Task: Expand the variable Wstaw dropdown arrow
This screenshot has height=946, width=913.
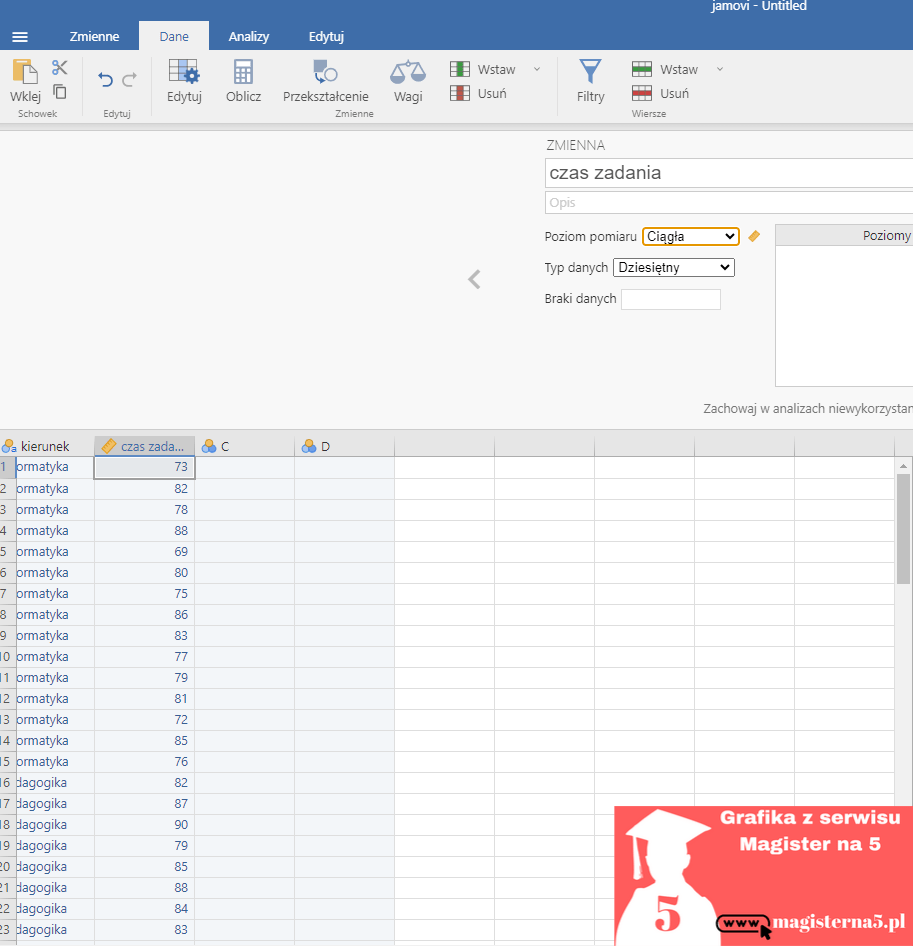Action: pyautogui.click(x=537, y=69)
